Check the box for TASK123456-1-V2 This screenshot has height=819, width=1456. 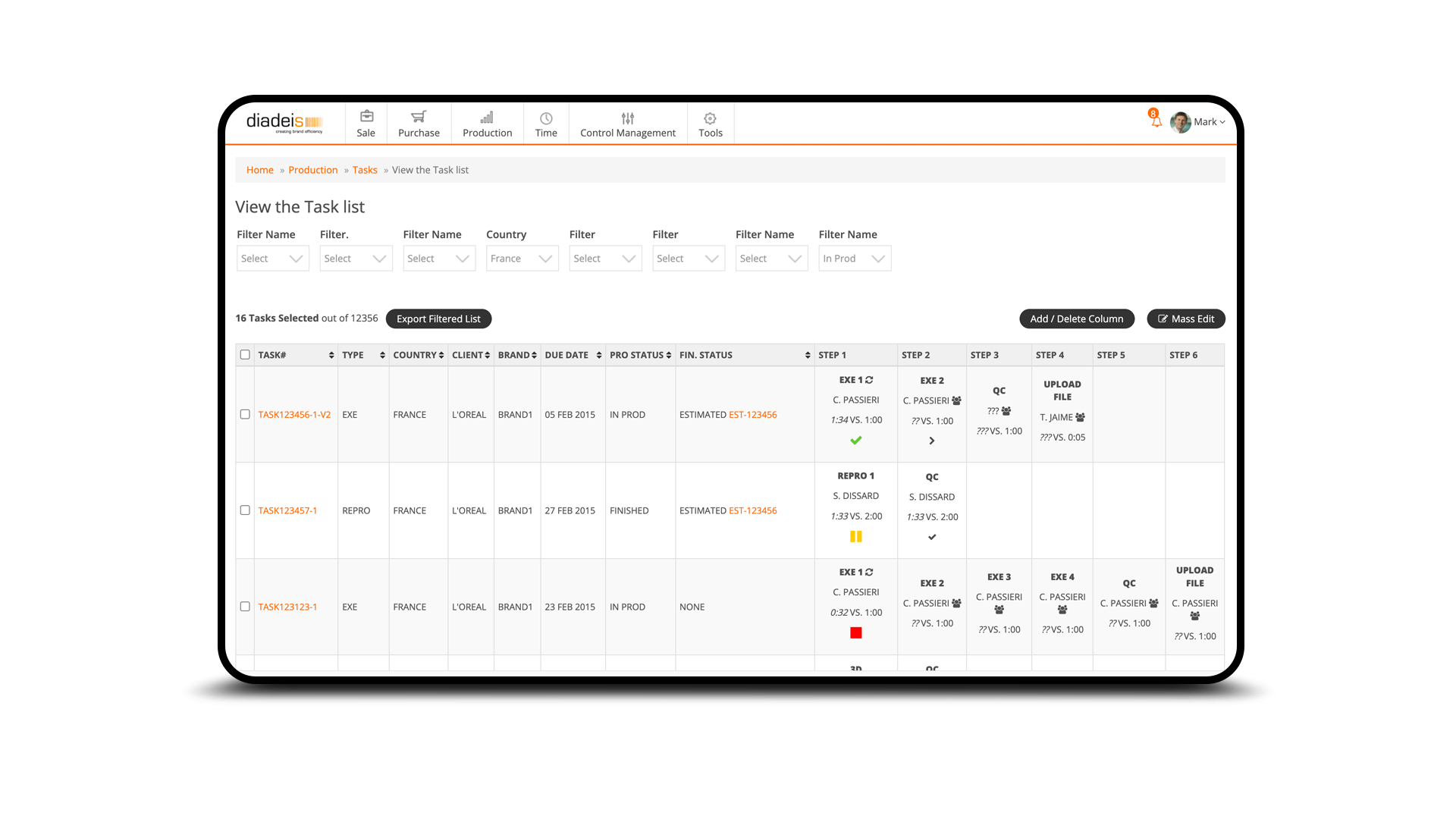pos(245,415)
